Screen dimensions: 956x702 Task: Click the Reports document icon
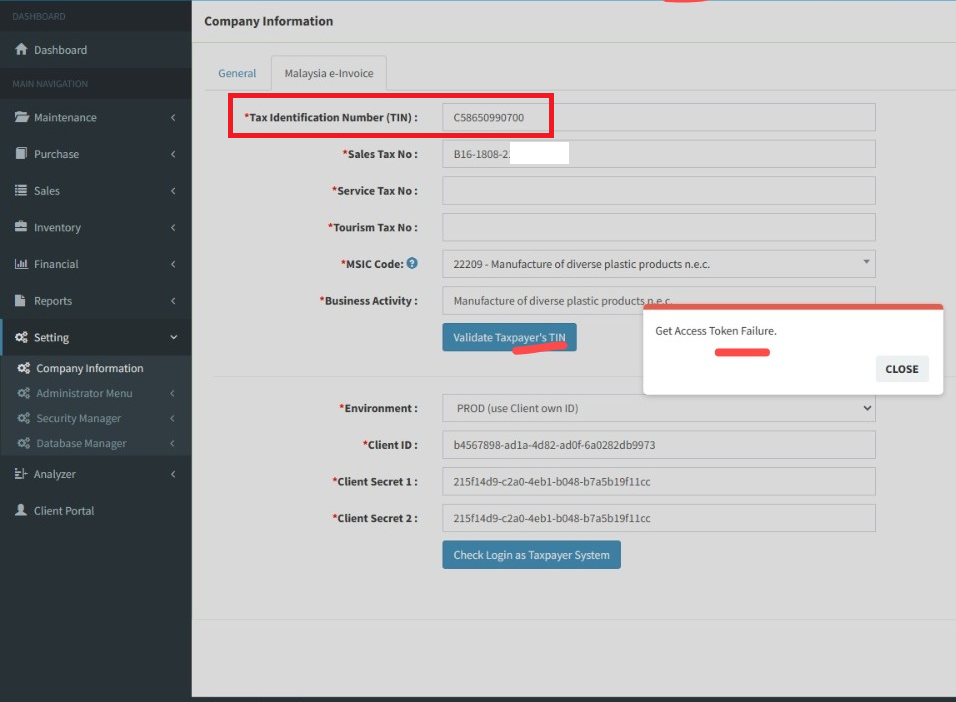point(21,301)
